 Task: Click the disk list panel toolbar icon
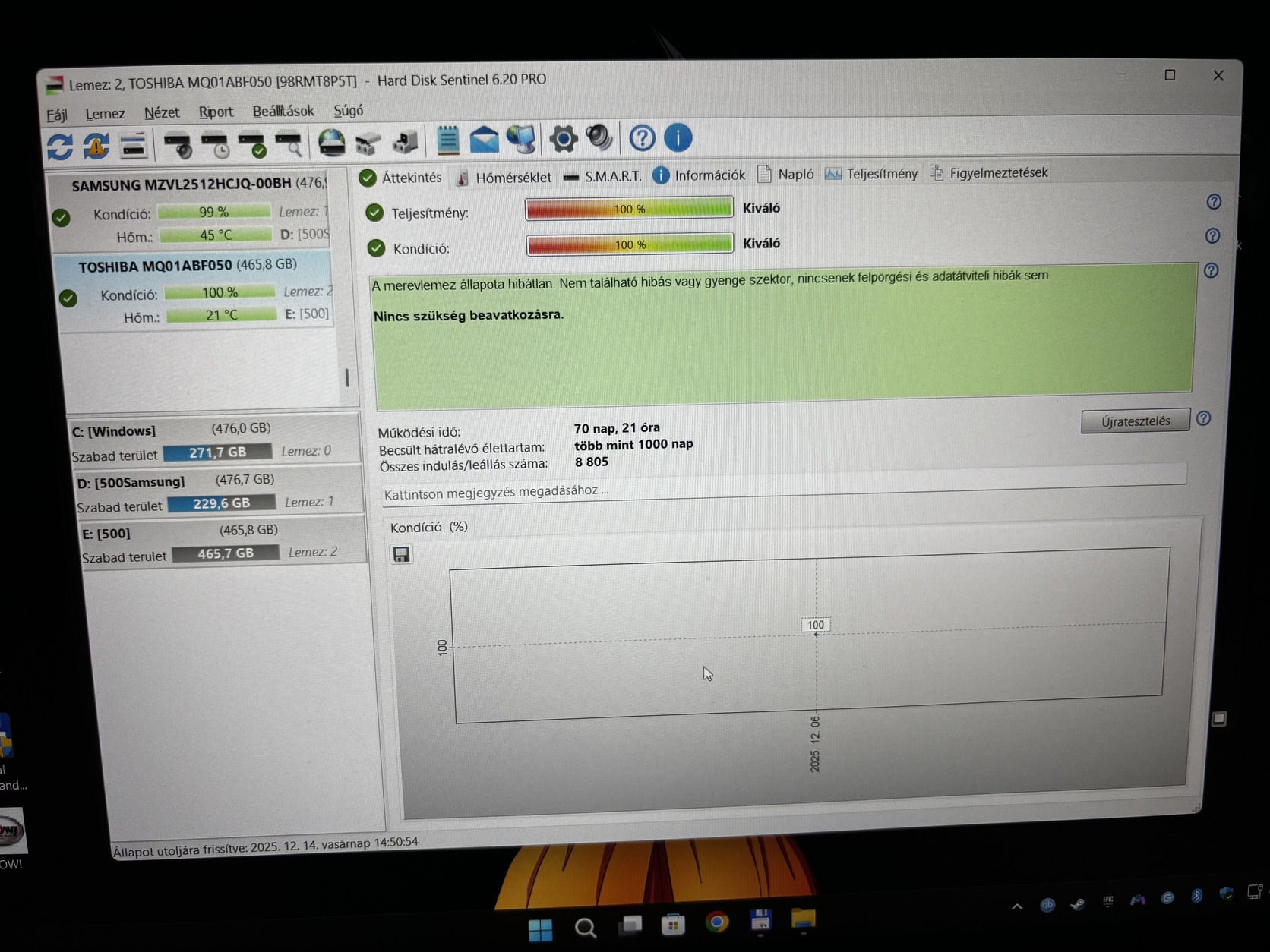133,144
